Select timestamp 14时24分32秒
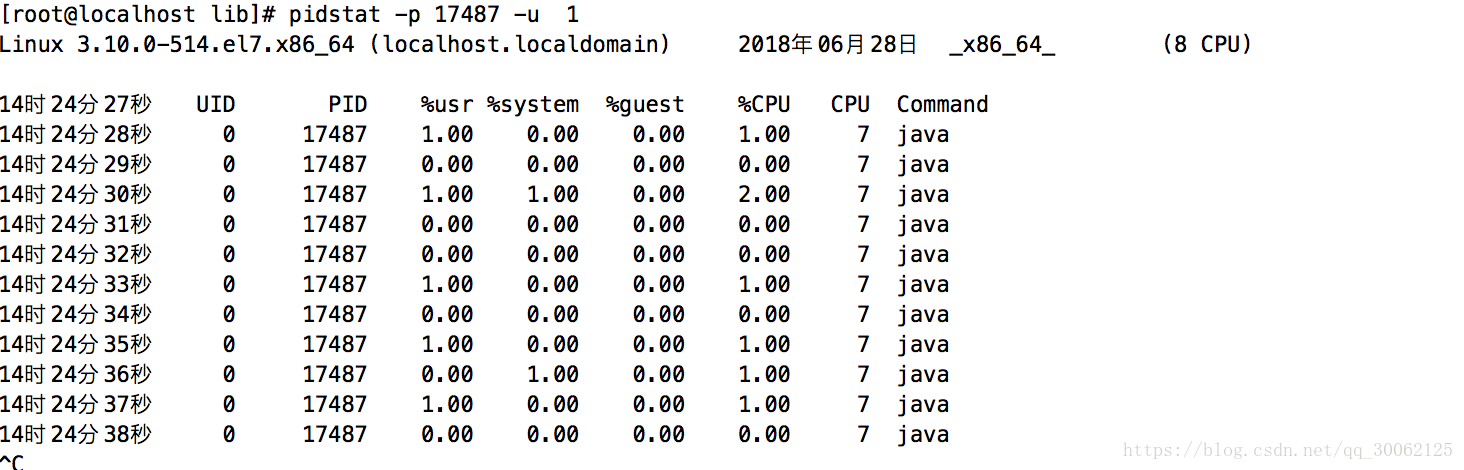This screenshot has height=470, width=1464. tap(76, 255)
